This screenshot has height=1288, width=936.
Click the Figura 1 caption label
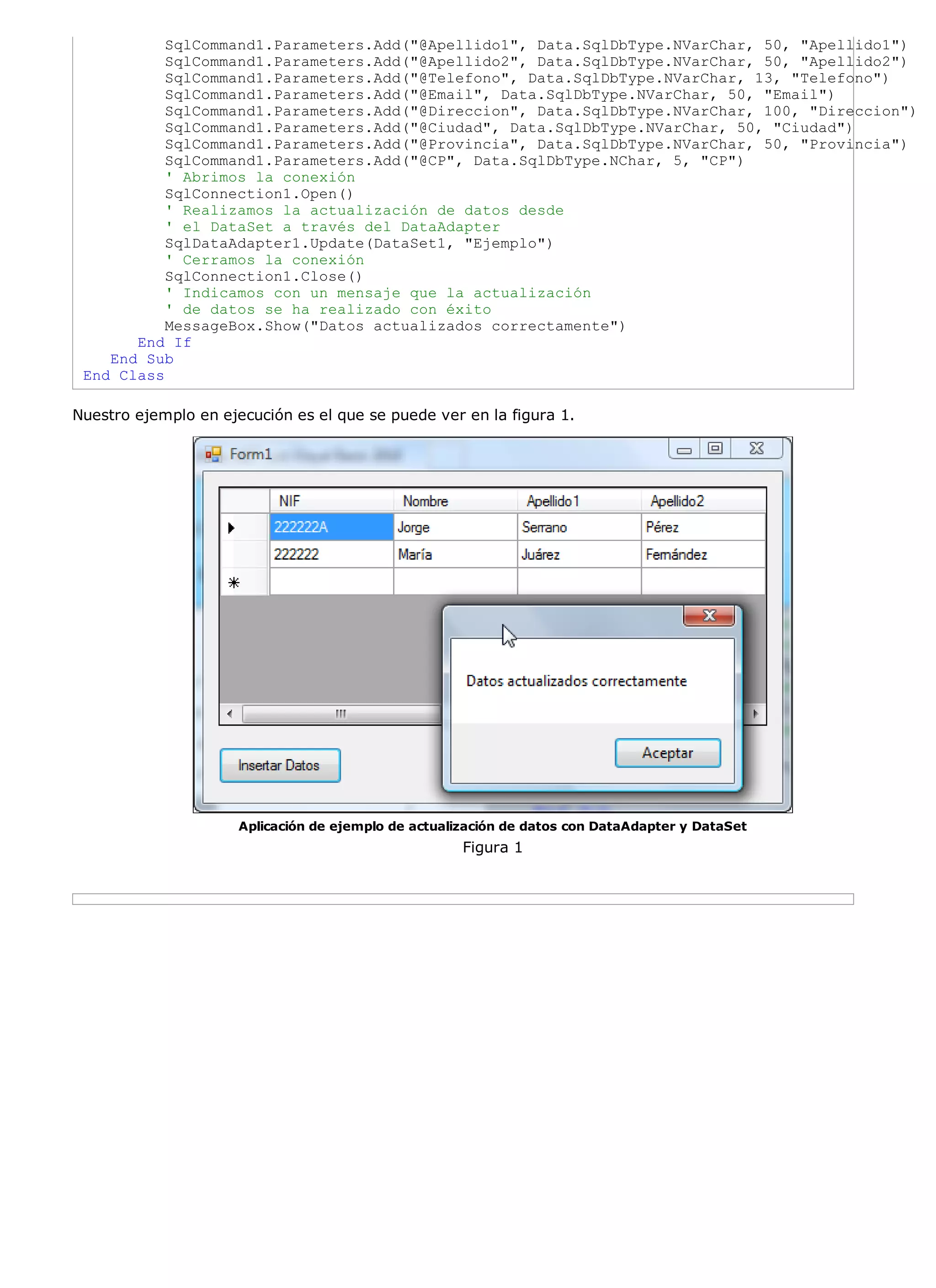pyautogui.click(x=492, y=847)
